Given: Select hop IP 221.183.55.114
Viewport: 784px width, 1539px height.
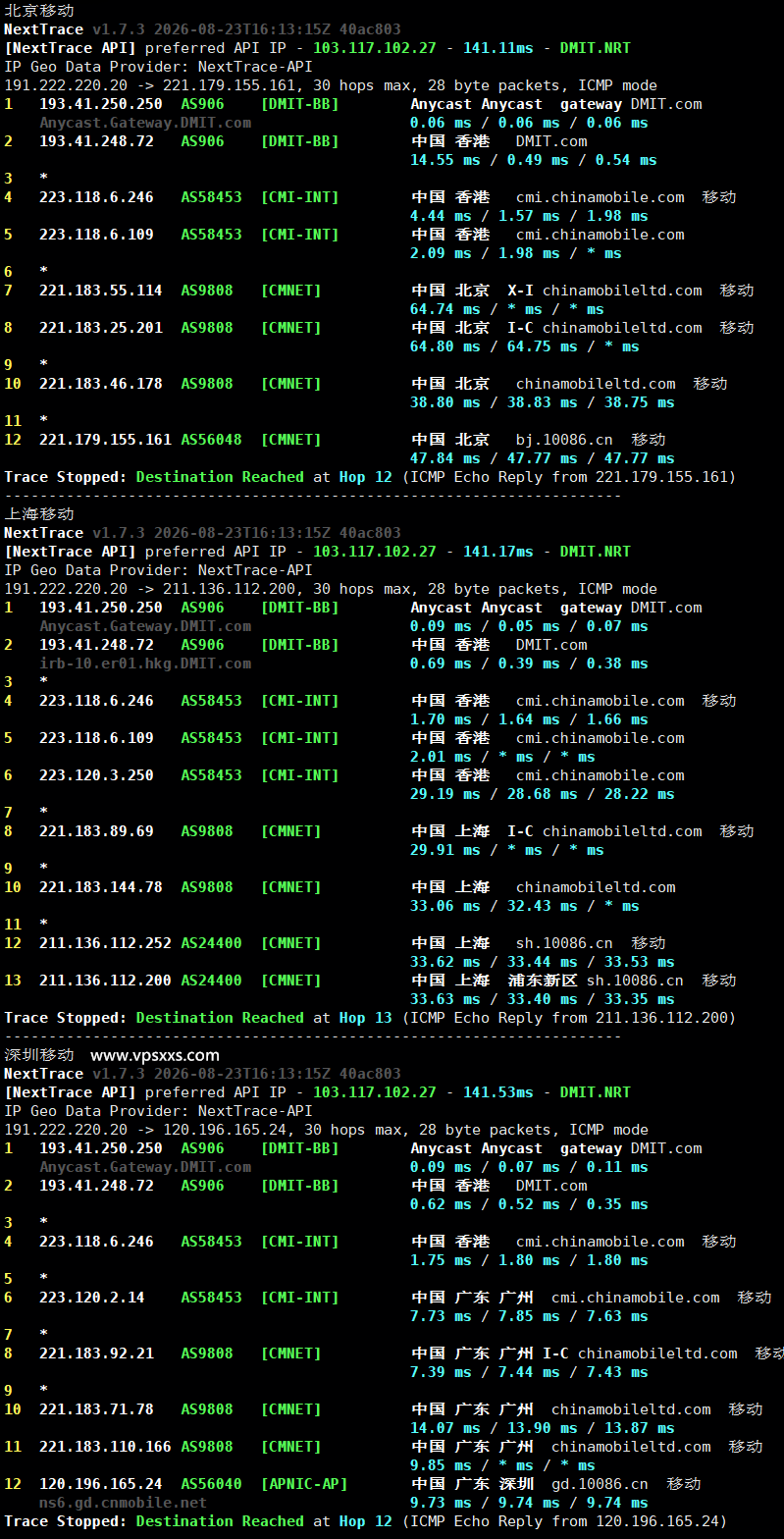Looking at the screenshot, I should [x=101, y=291].
